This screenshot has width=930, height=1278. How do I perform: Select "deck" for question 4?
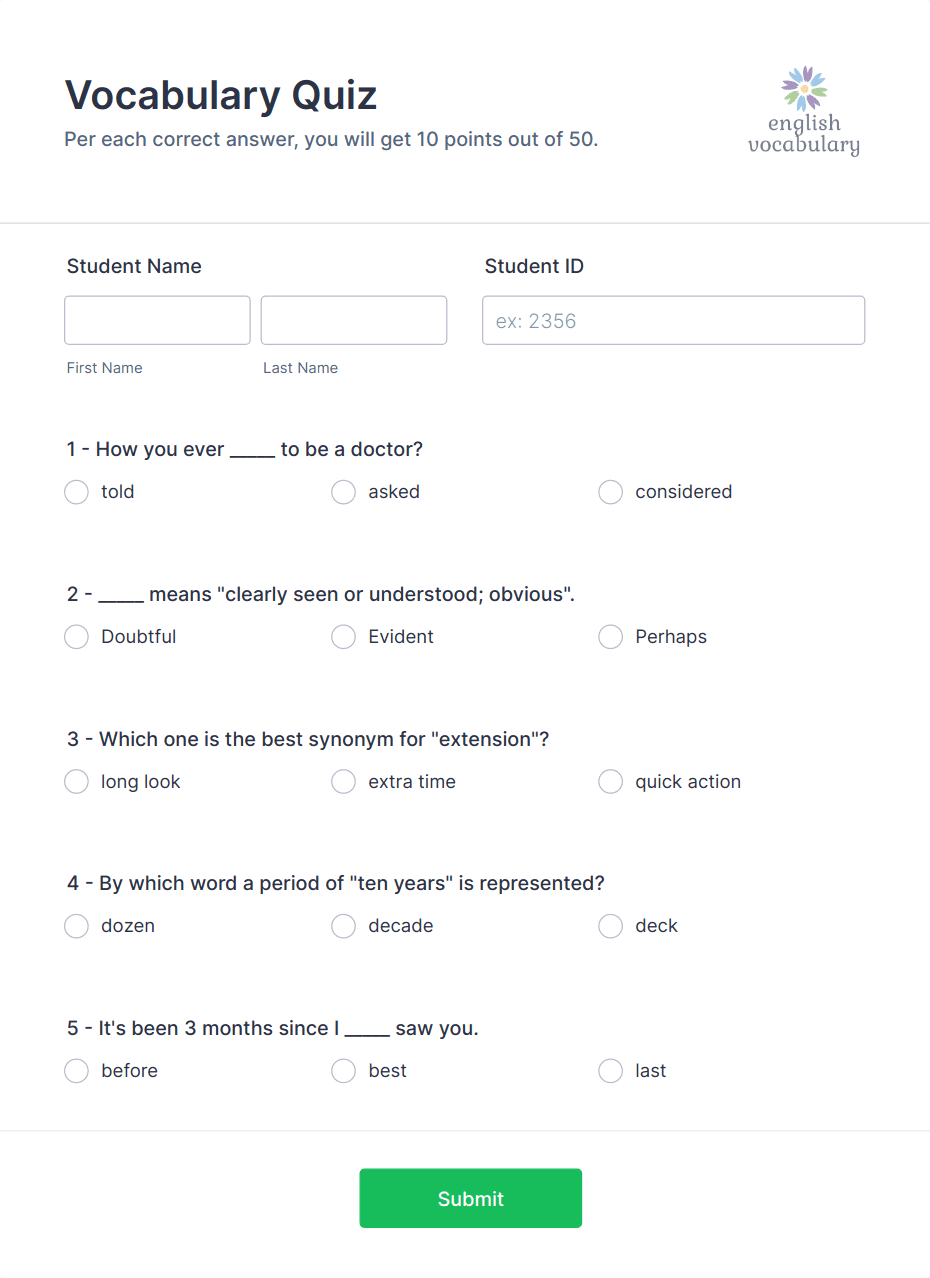pyautogui.click(x=610, y=926)
